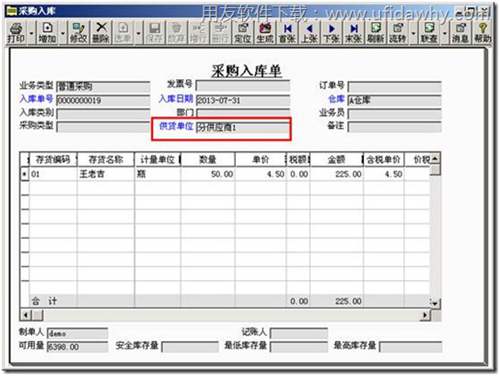Click the 联查 toolbar button
The image size is (500, 376).
click(429, 32)
